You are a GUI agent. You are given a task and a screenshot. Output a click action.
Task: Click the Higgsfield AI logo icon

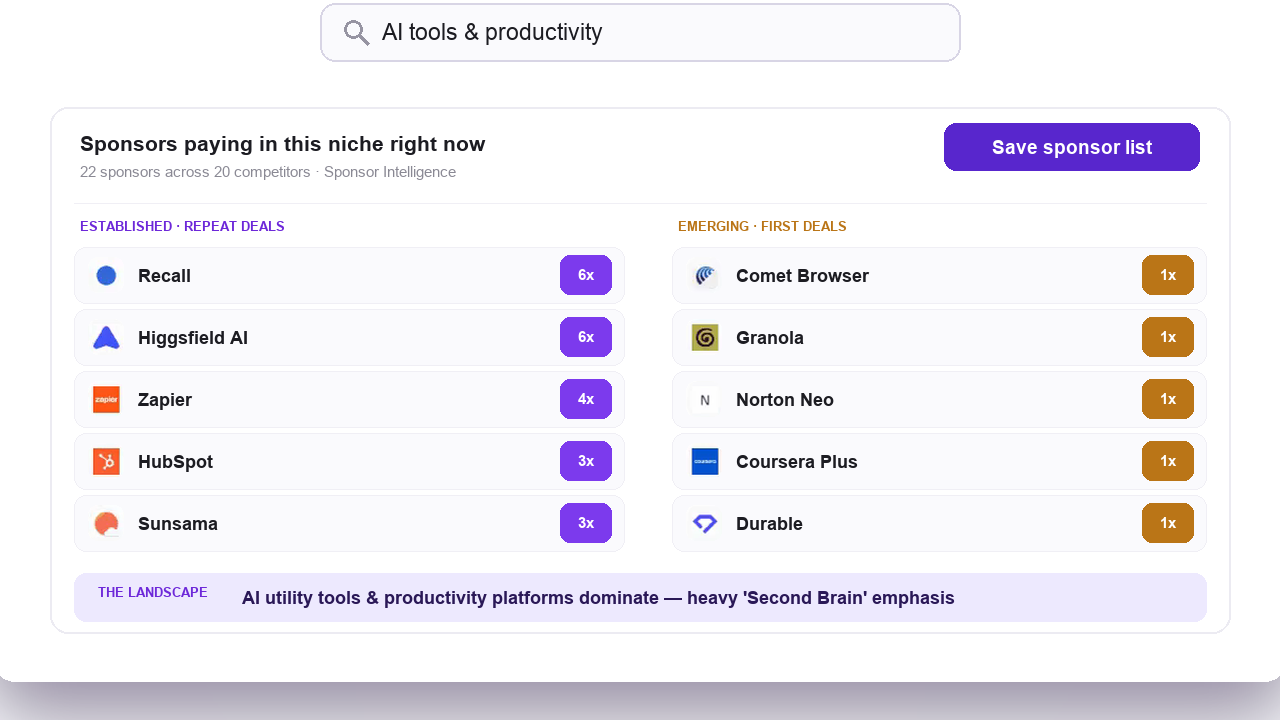pos(106,338)
